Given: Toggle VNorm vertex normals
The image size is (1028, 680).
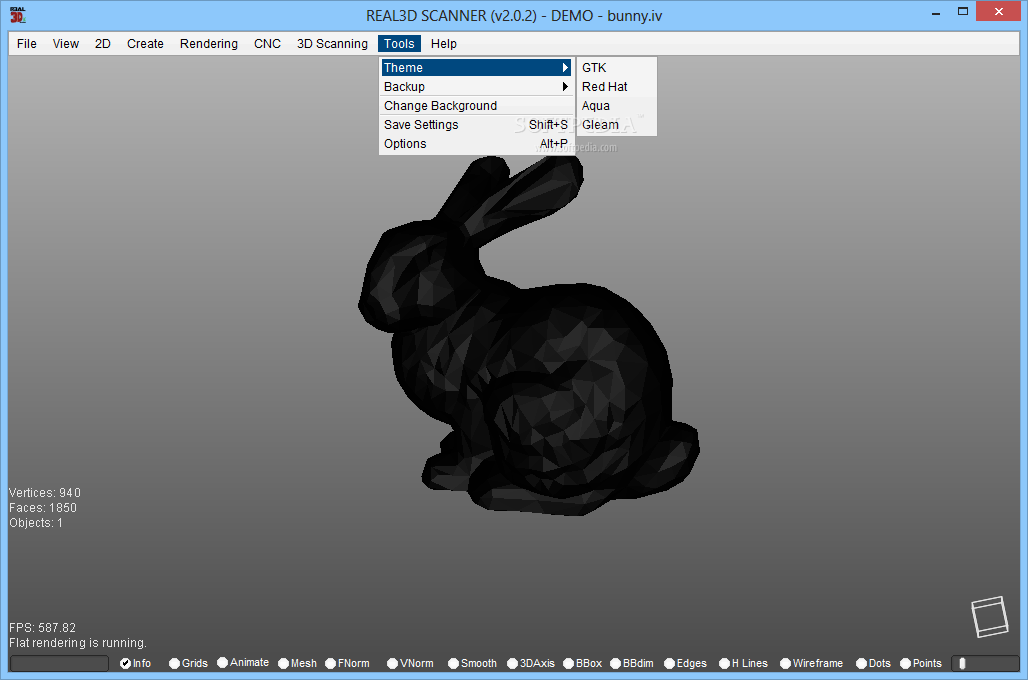Looking at the screenshot, I should coord(410,663).
